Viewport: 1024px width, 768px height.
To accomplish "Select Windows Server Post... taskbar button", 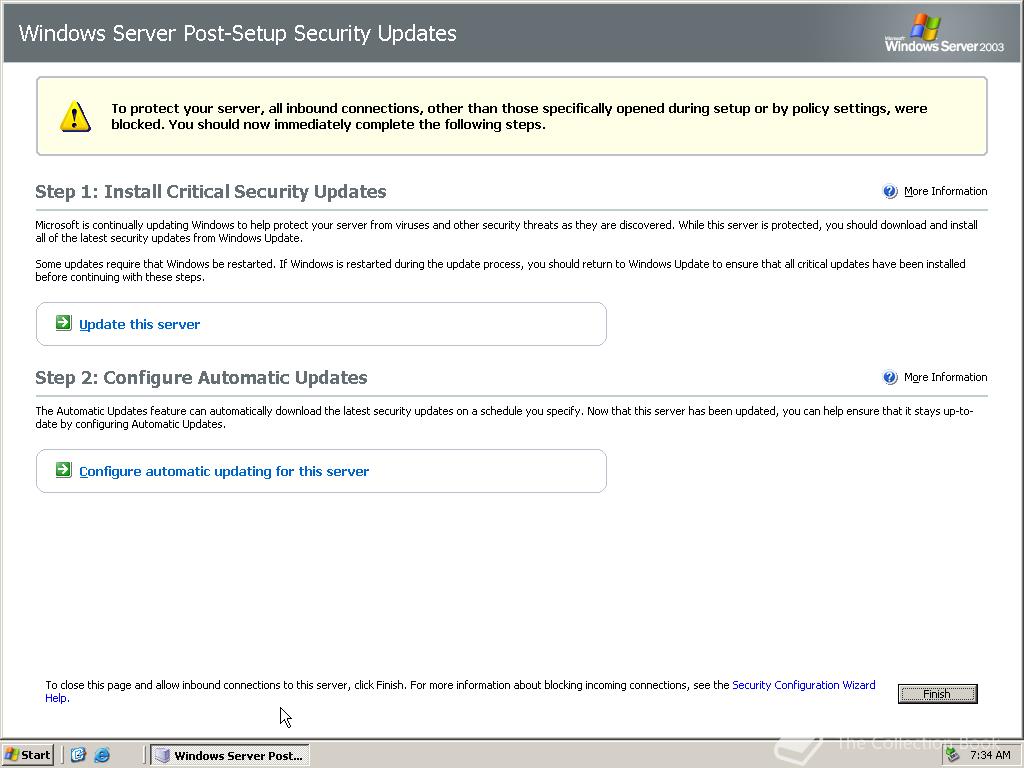I will (230, 756).
